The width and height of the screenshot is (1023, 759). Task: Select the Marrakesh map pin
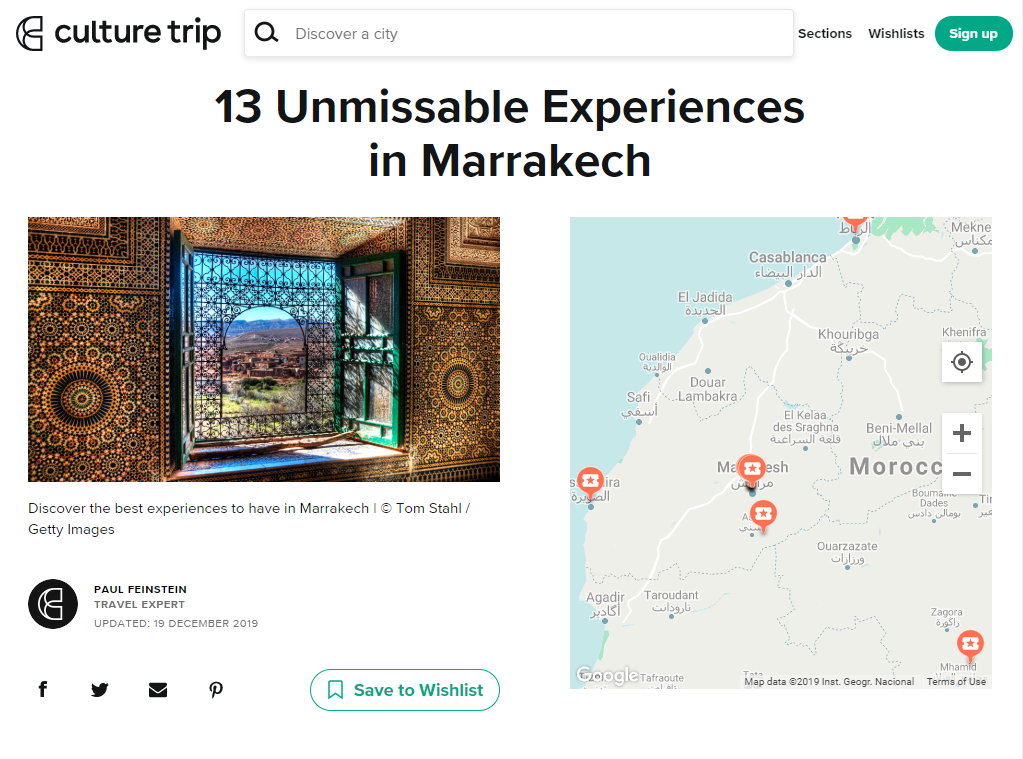tap(752, 470)
